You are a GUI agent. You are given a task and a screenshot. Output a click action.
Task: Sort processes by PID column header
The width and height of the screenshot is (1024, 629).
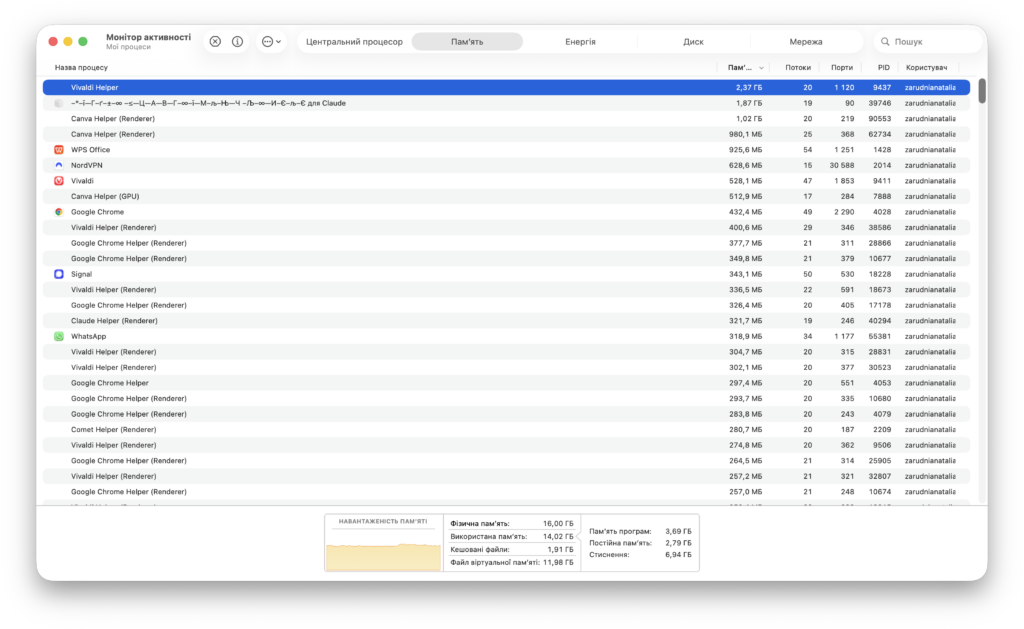(x=883, y=68)
